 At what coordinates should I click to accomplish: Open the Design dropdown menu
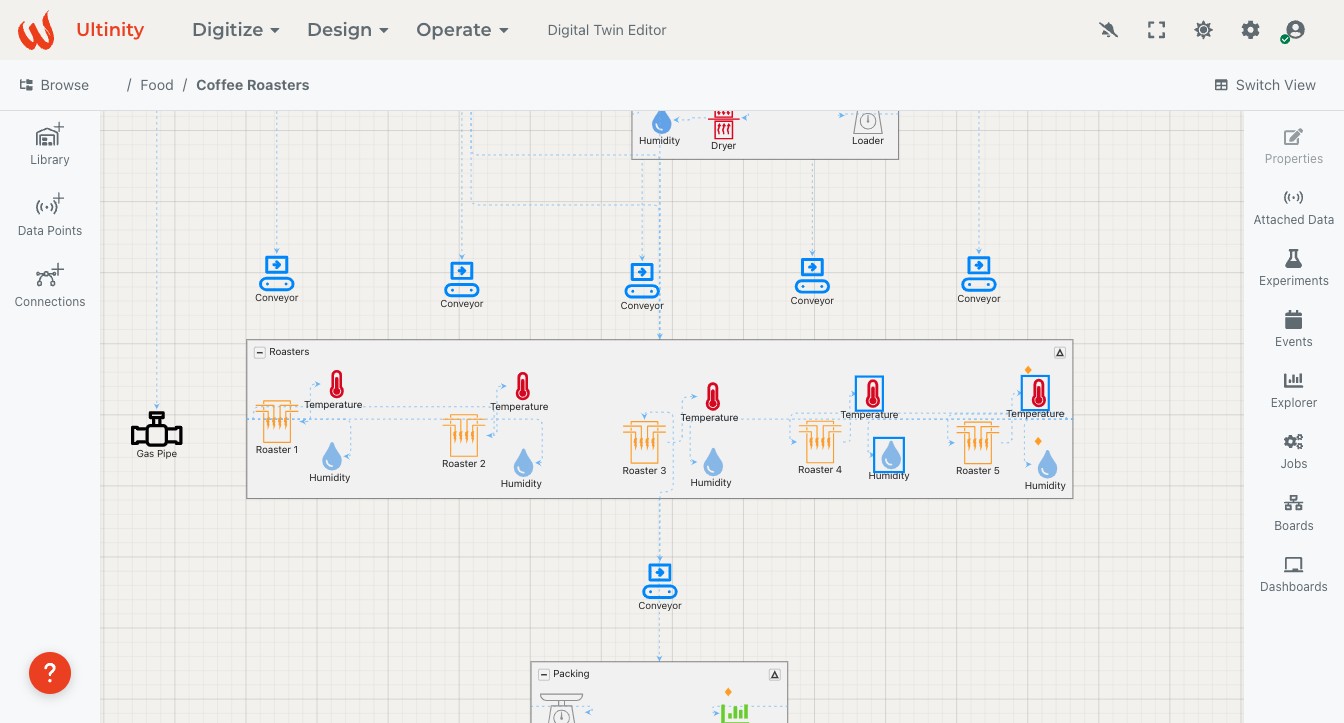(347, 30)
